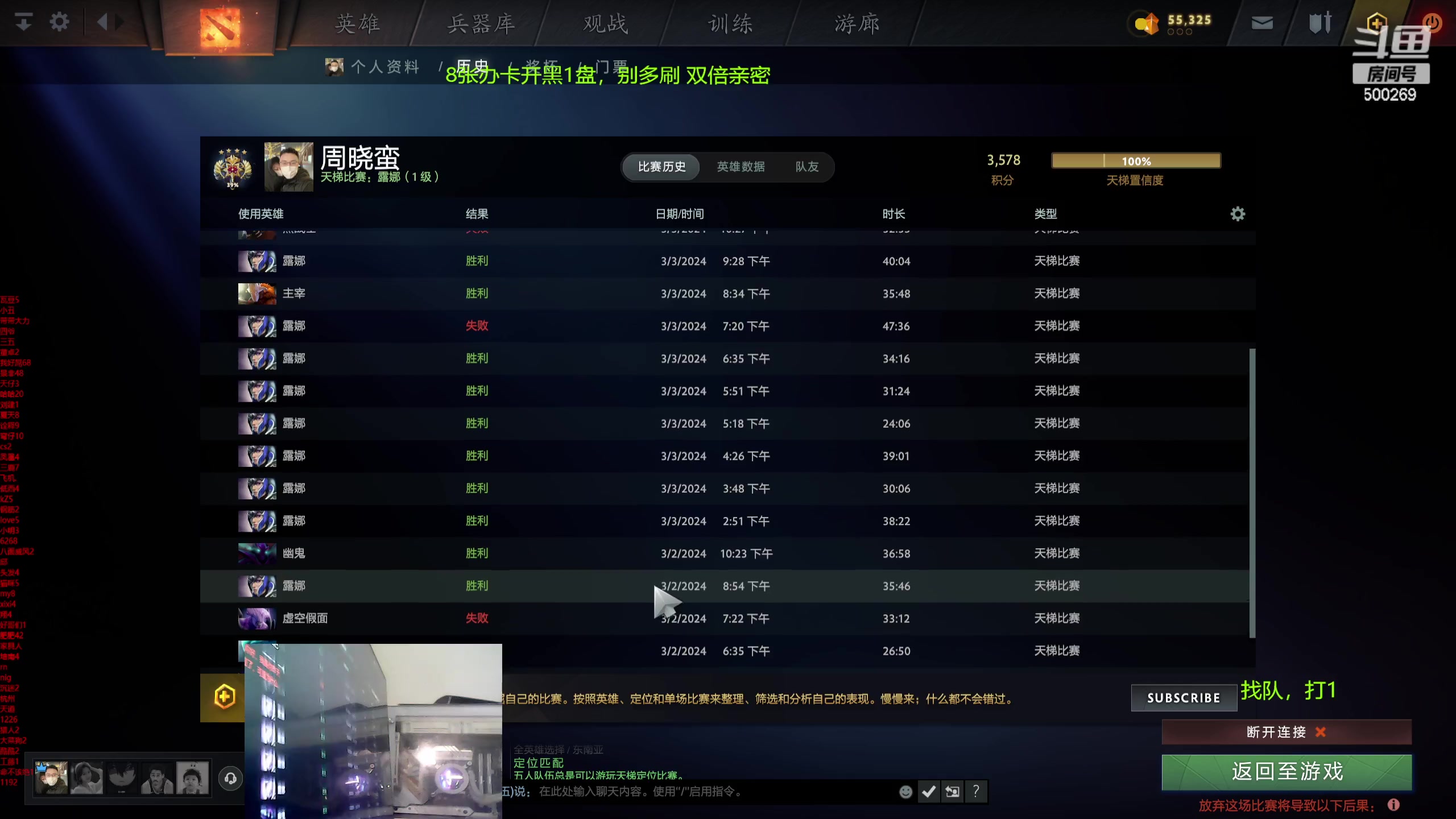Switch to the 英雄数据 tab

tap(740, 167)
